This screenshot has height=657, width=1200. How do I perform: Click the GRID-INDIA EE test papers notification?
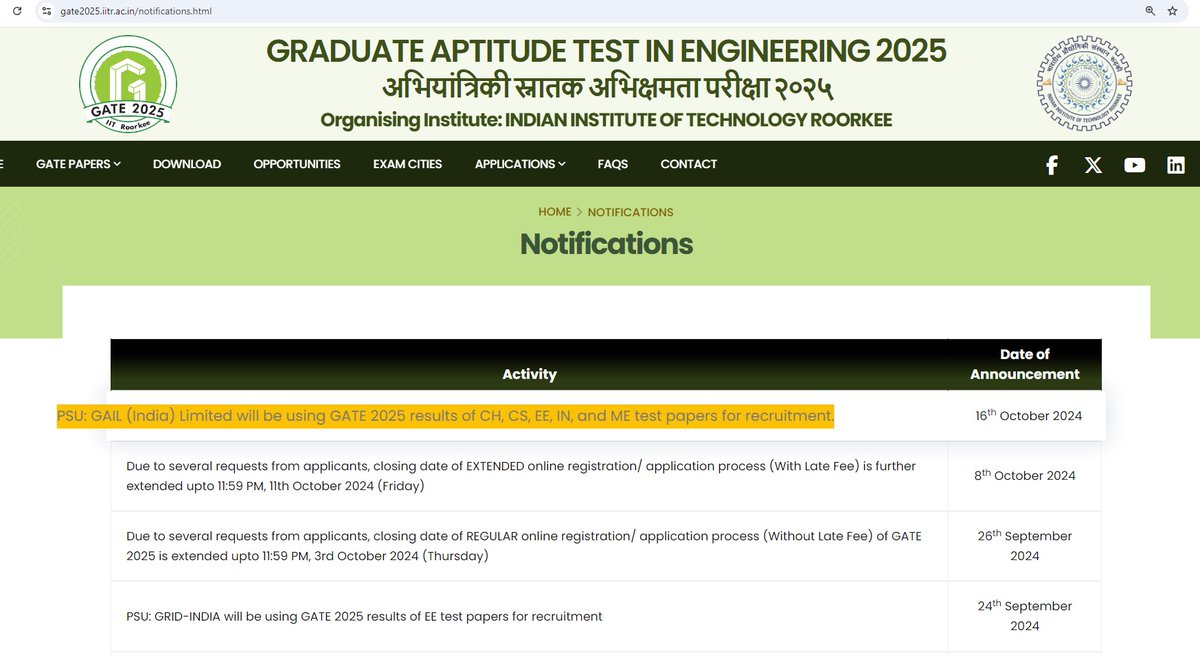364,616
